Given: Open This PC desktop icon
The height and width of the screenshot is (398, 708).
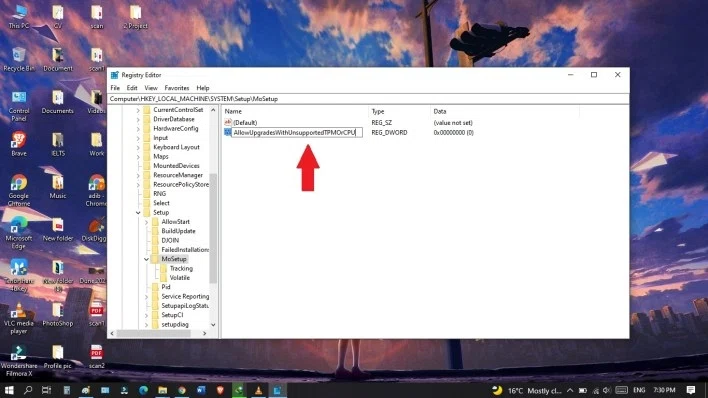Looking at the screenshot, I should click(19, 17).
